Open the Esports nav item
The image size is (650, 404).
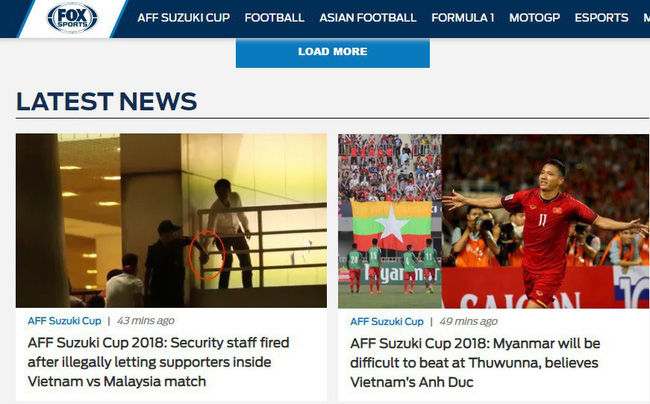tap(601, 18)
